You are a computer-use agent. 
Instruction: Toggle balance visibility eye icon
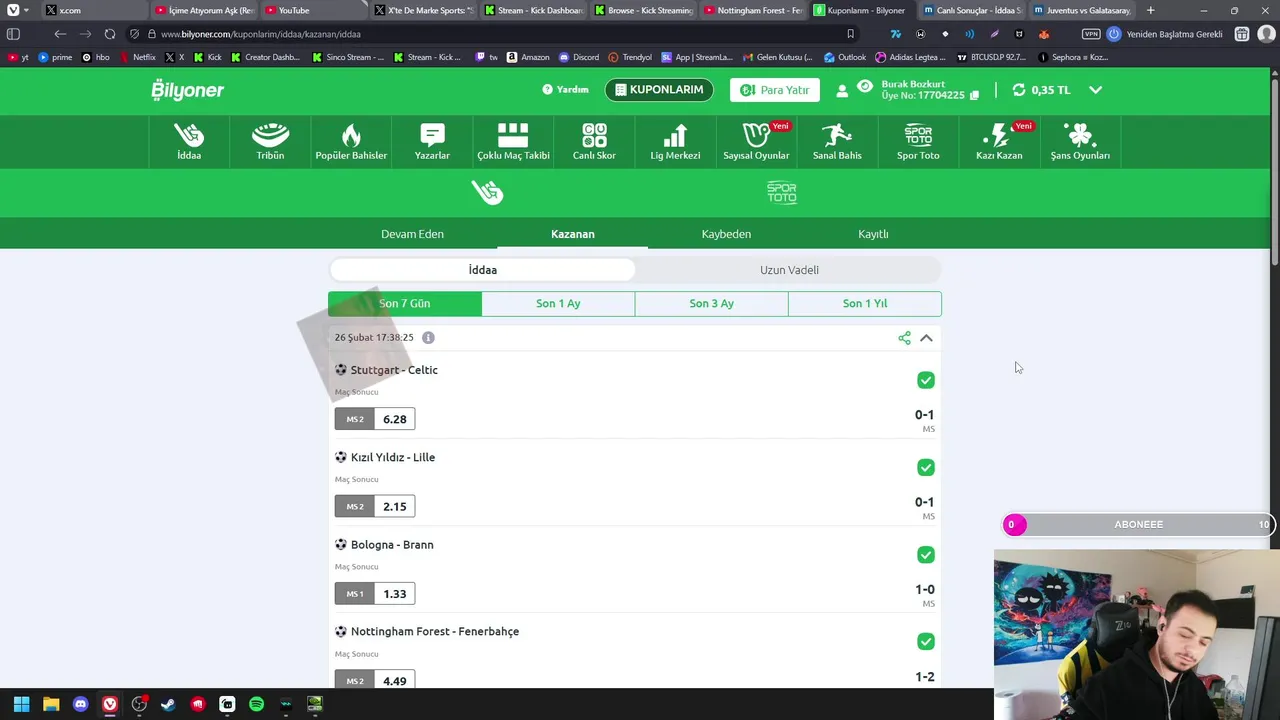point(865,87)
